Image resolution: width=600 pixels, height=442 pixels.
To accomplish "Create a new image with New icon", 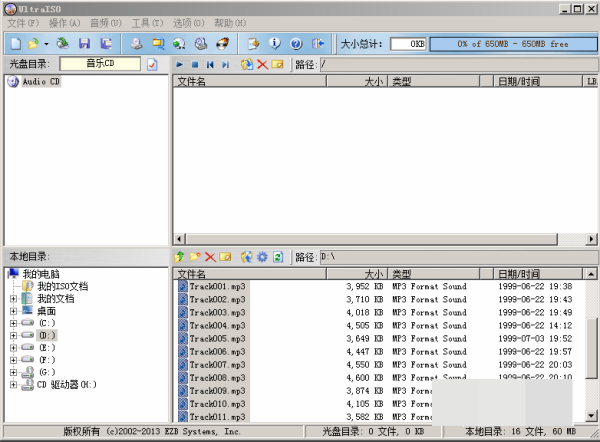I will 16,44.
